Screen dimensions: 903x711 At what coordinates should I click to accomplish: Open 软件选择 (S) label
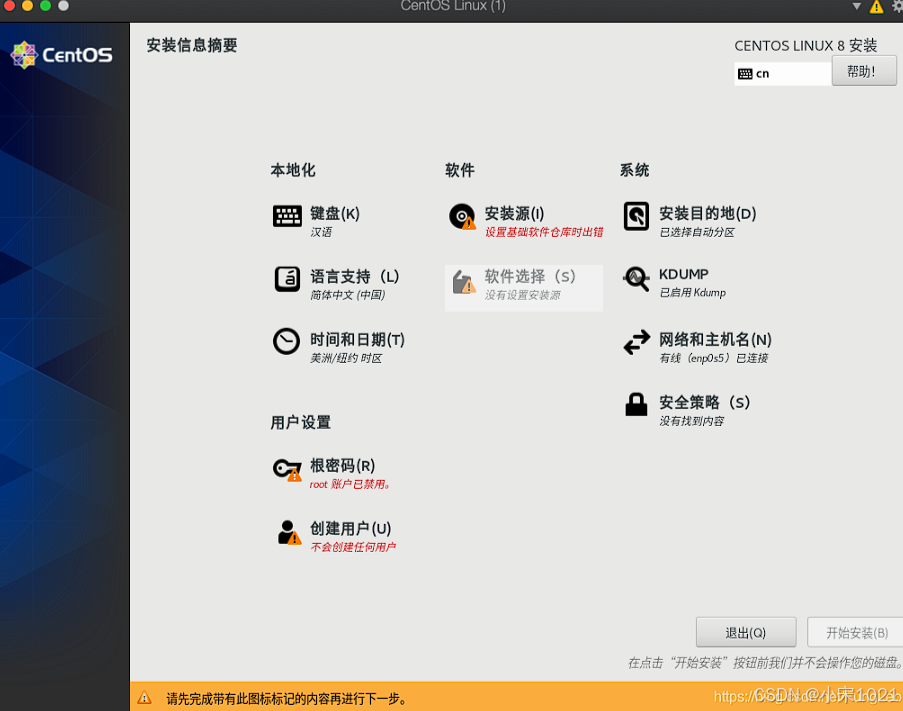(530, 277)
